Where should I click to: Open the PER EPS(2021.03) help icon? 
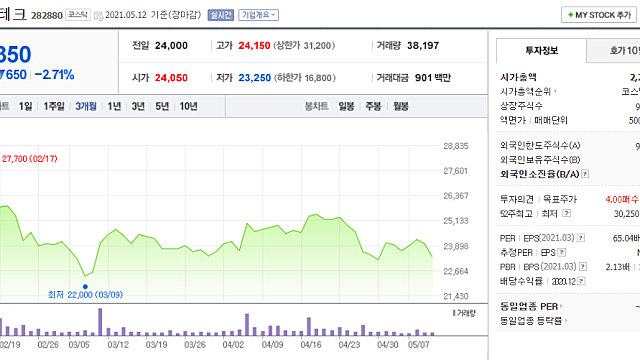[x=581, y=238]
